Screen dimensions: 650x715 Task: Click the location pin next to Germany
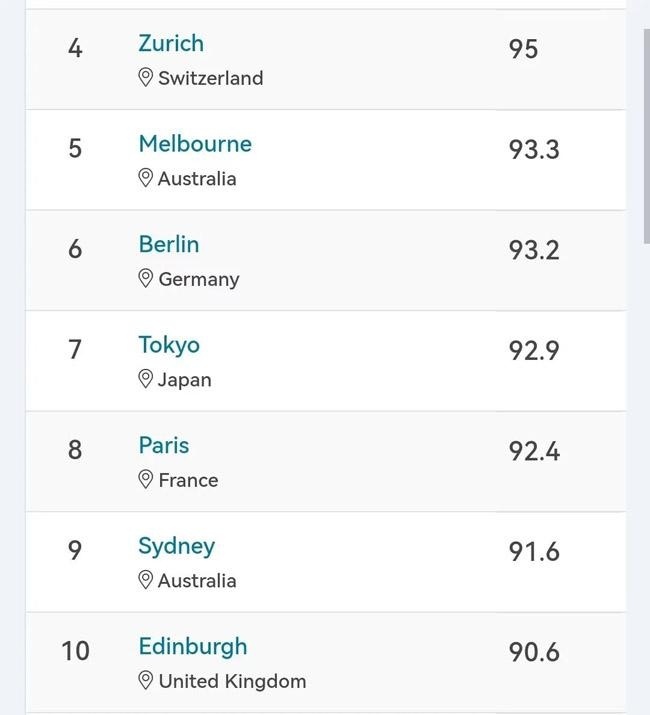[145, 279]
